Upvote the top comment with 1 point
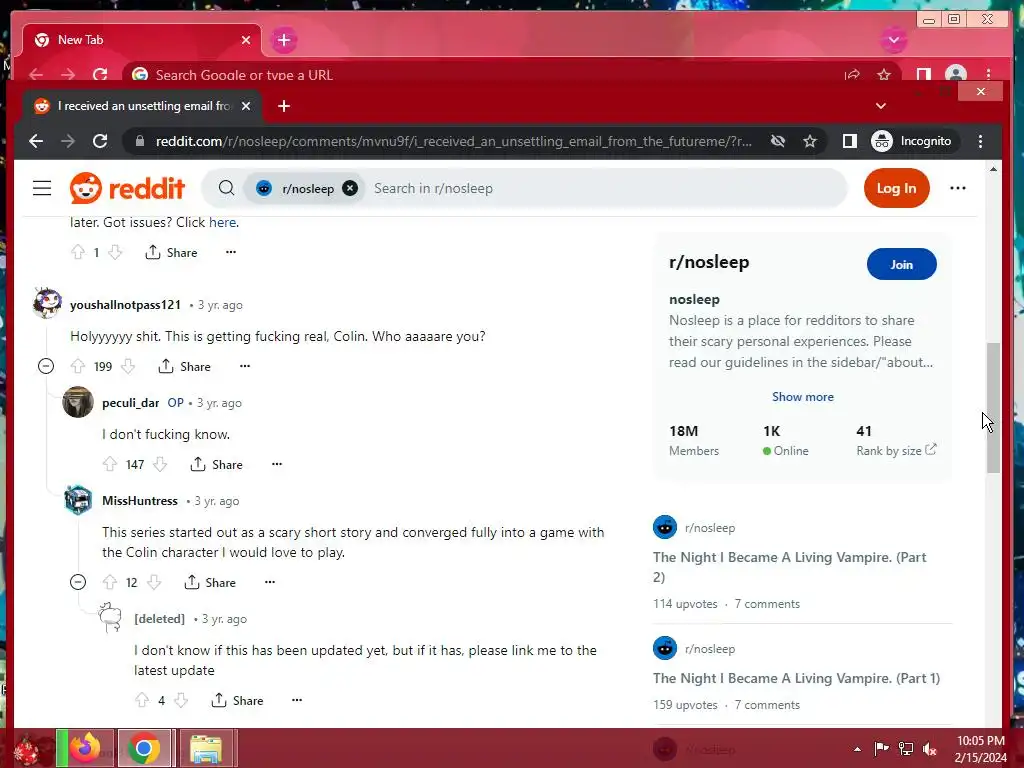Viewport: 1024px width, 768px height. pyautogui.click(x=78, y=252)
